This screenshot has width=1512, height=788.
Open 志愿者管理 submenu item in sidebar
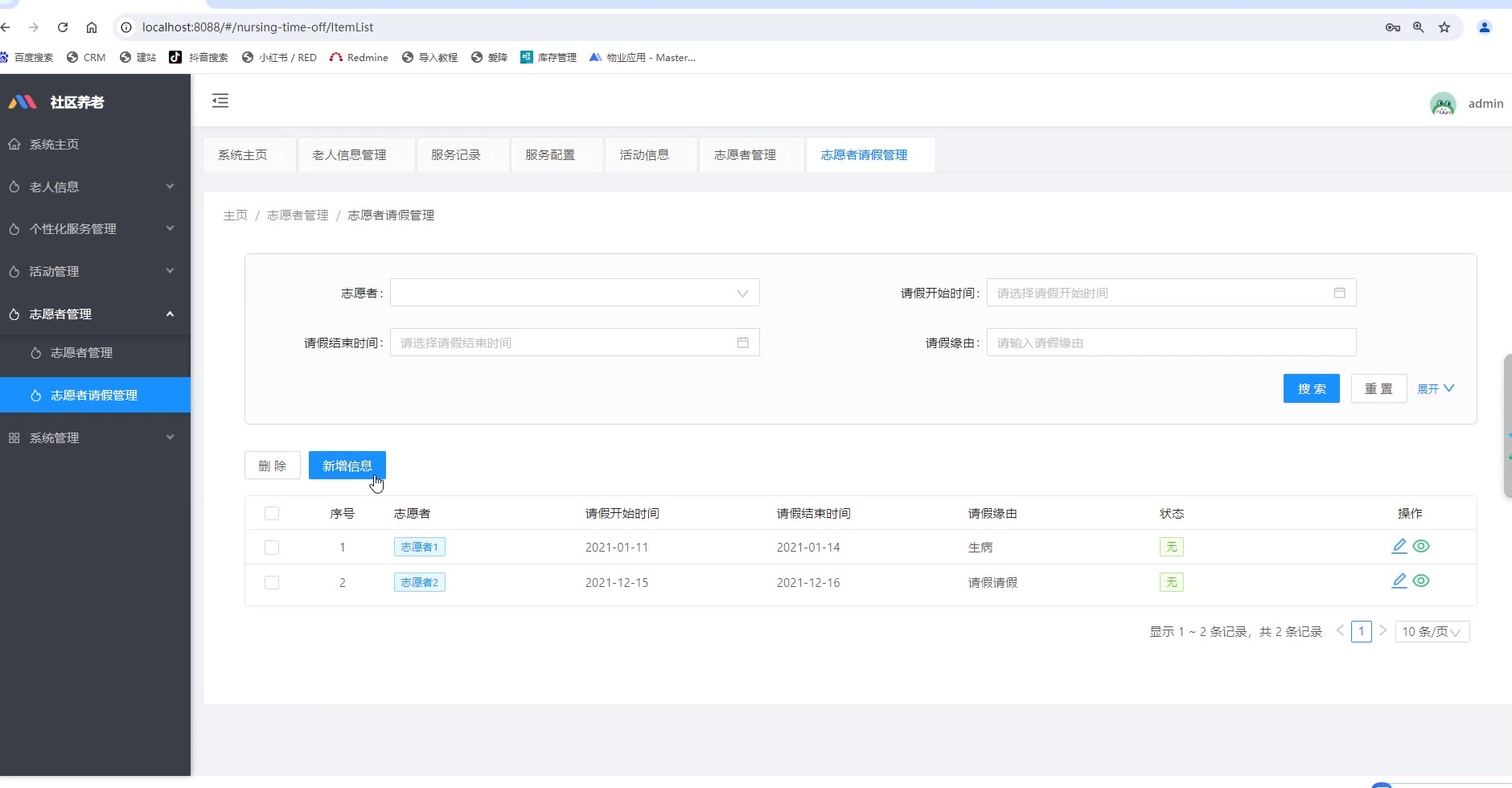click(x=95, y=352)
